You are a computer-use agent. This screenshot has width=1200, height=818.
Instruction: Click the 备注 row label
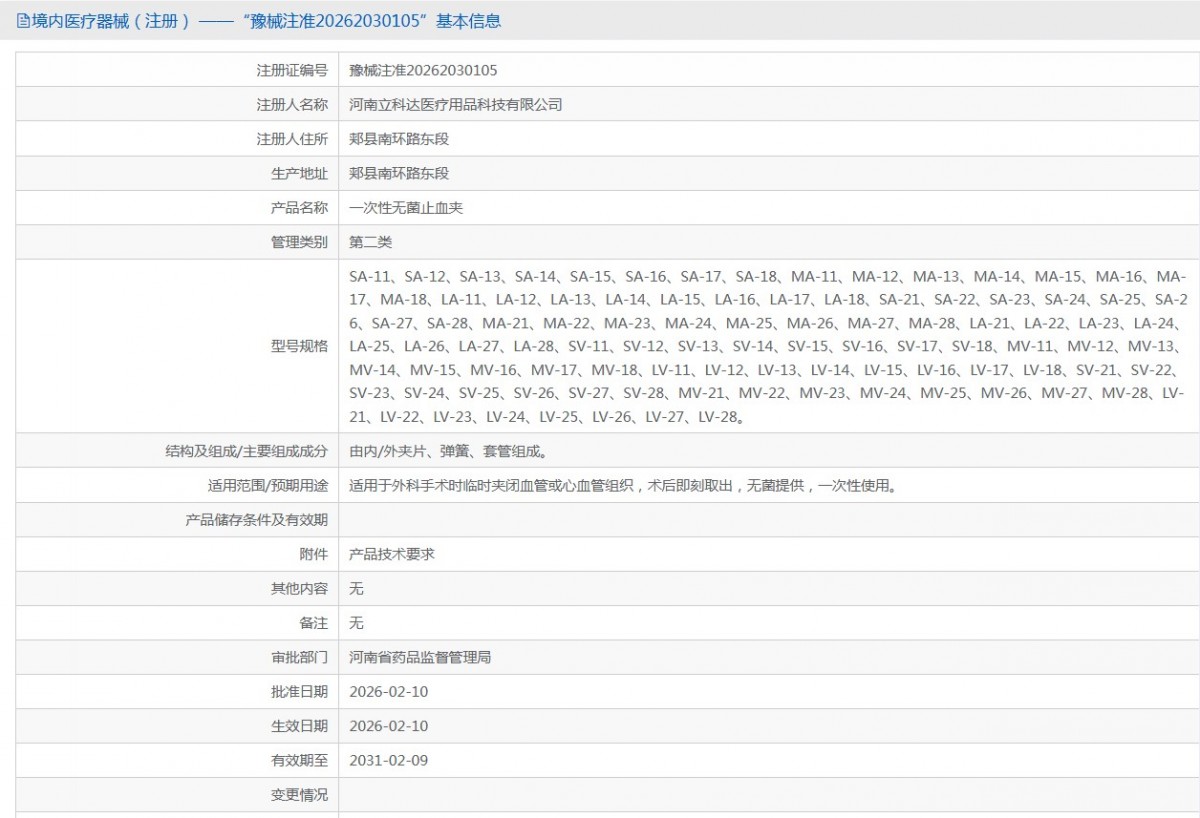[x=313, y=623]
